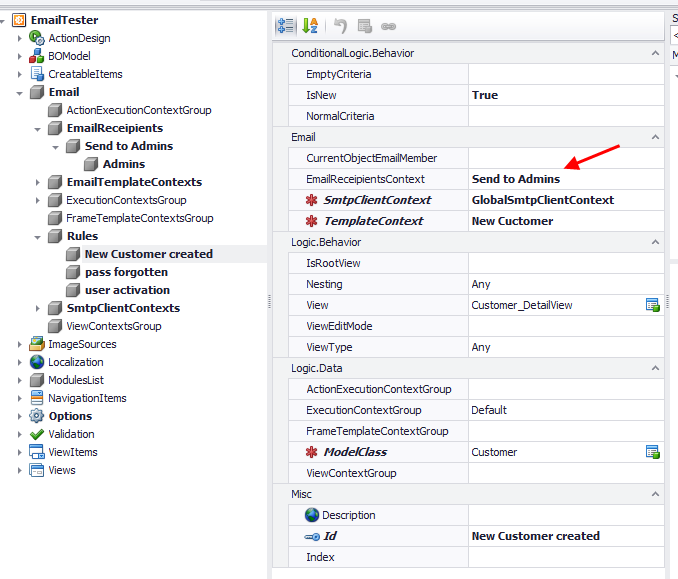Viewport: 678px width, 579px height.
Task: Click the ModulesList cube icon
Action: [x=37, y=380]
